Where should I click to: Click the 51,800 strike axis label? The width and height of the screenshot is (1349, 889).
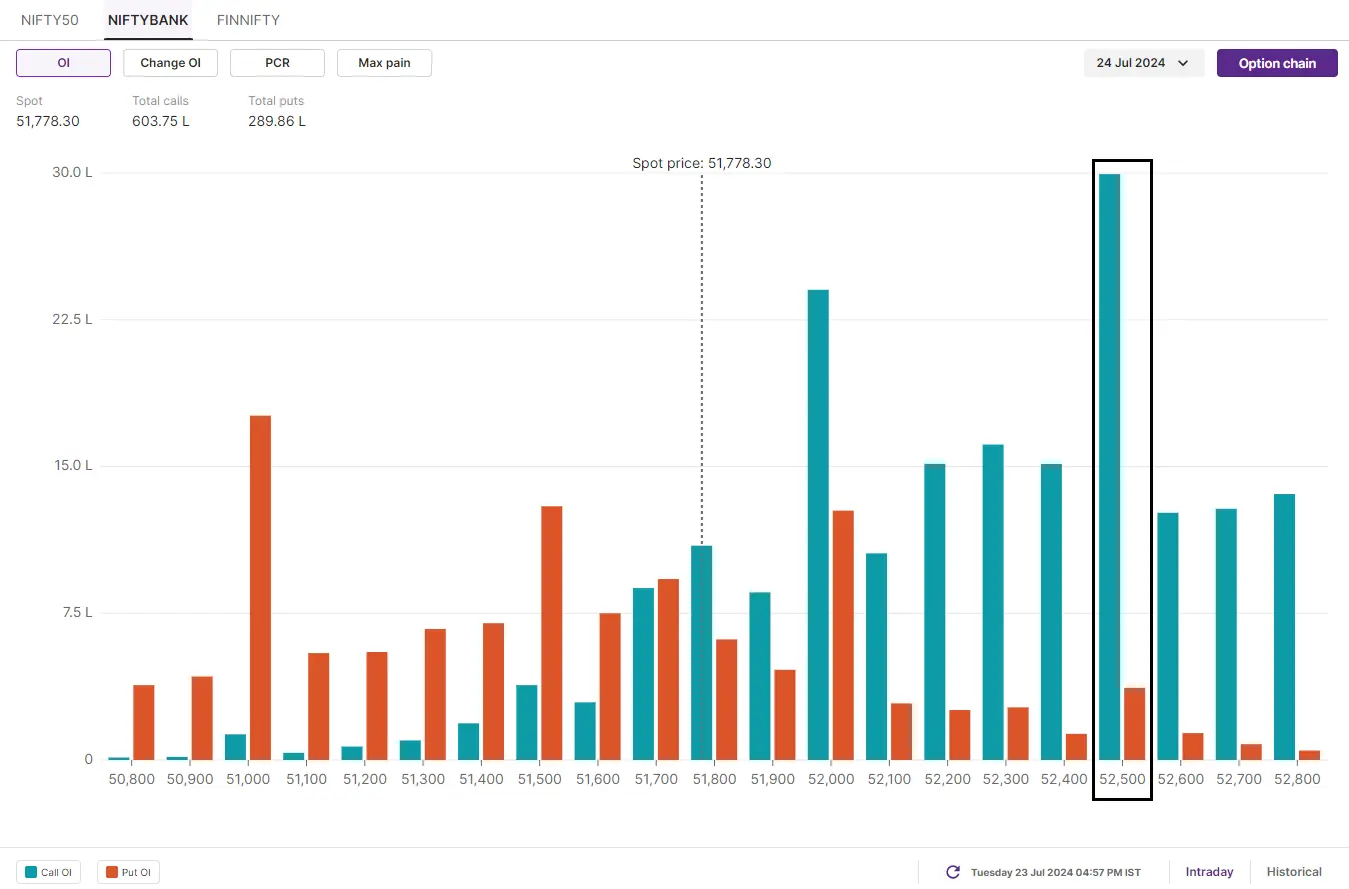(714, 779)
